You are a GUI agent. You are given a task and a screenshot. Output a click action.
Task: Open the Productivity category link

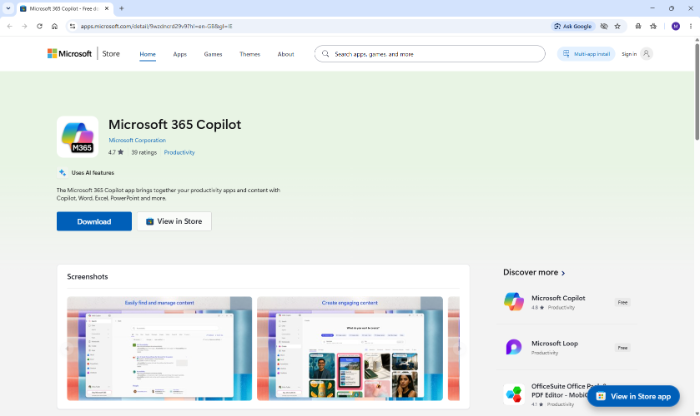179,152
